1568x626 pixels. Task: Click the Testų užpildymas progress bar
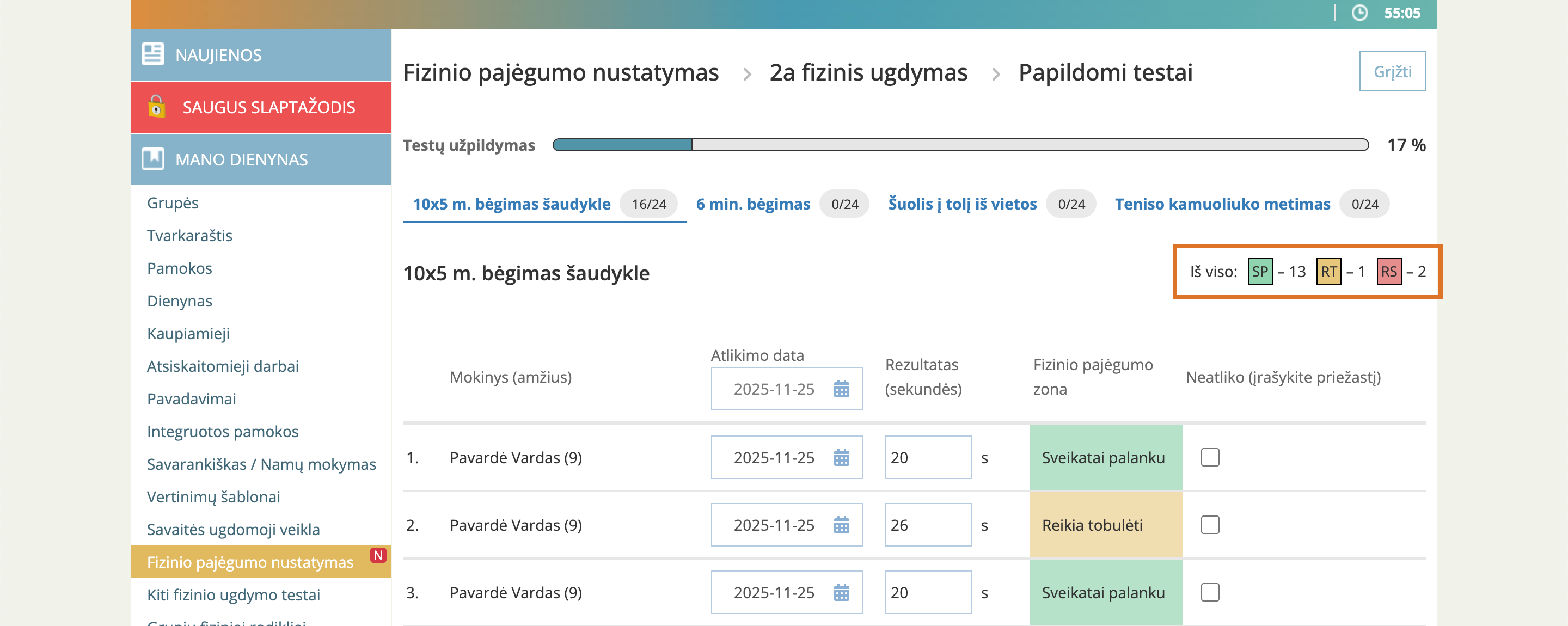(x=960, y=145)
